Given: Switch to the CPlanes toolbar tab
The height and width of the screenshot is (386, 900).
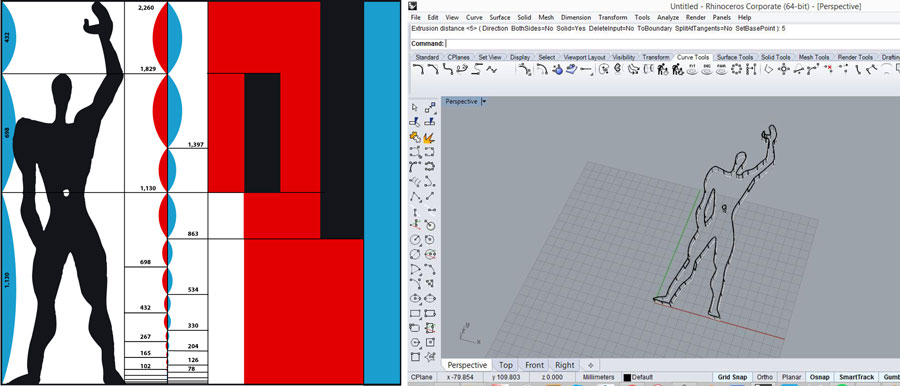Looking at the screenshot, I should [x=458, y=57].
